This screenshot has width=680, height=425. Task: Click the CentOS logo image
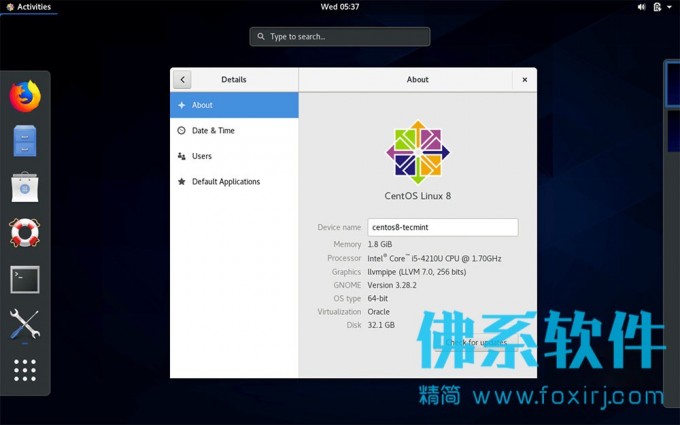[x=418, y=152]
